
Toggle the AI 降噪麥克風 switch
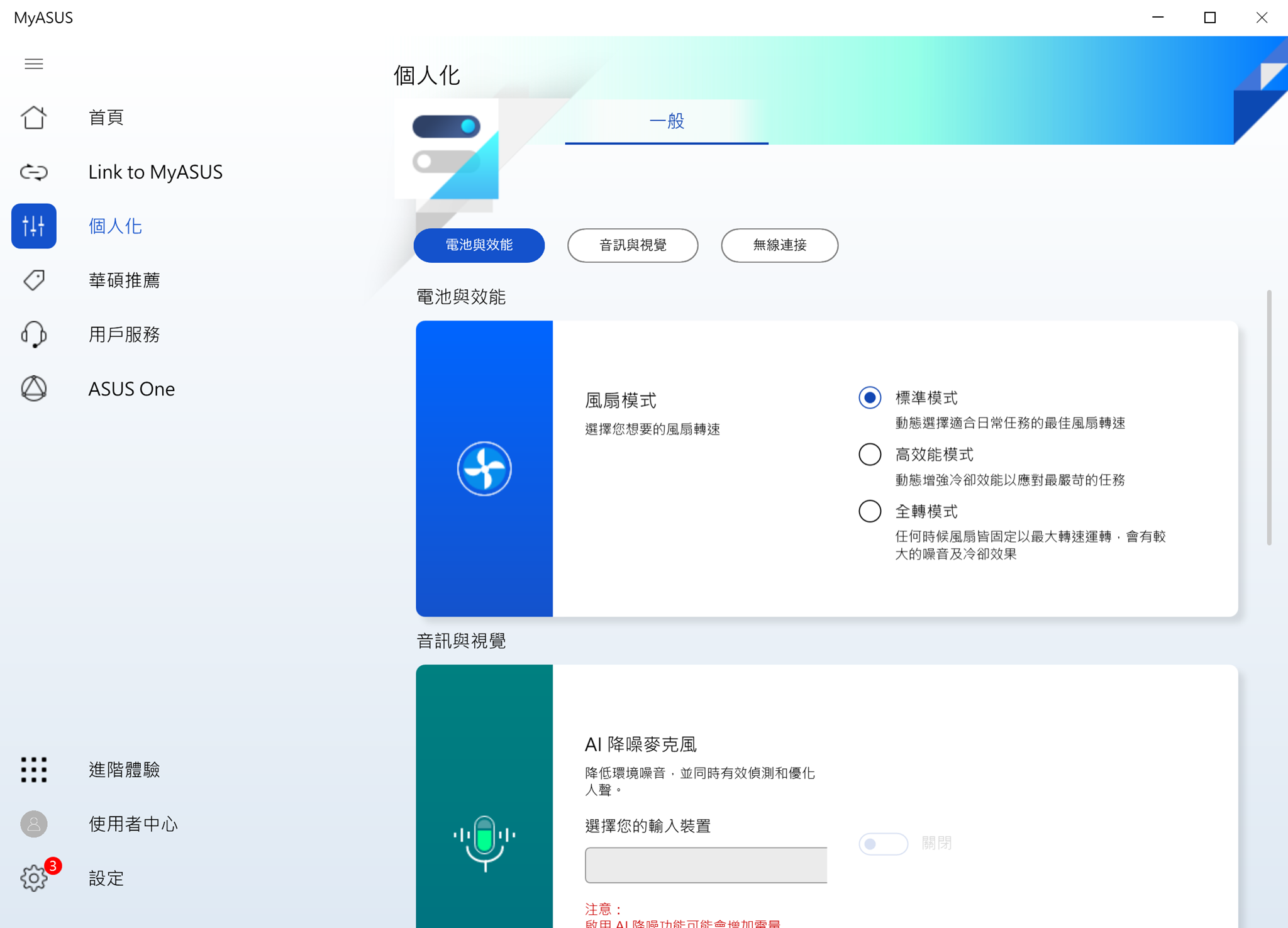tap(883, 844)
